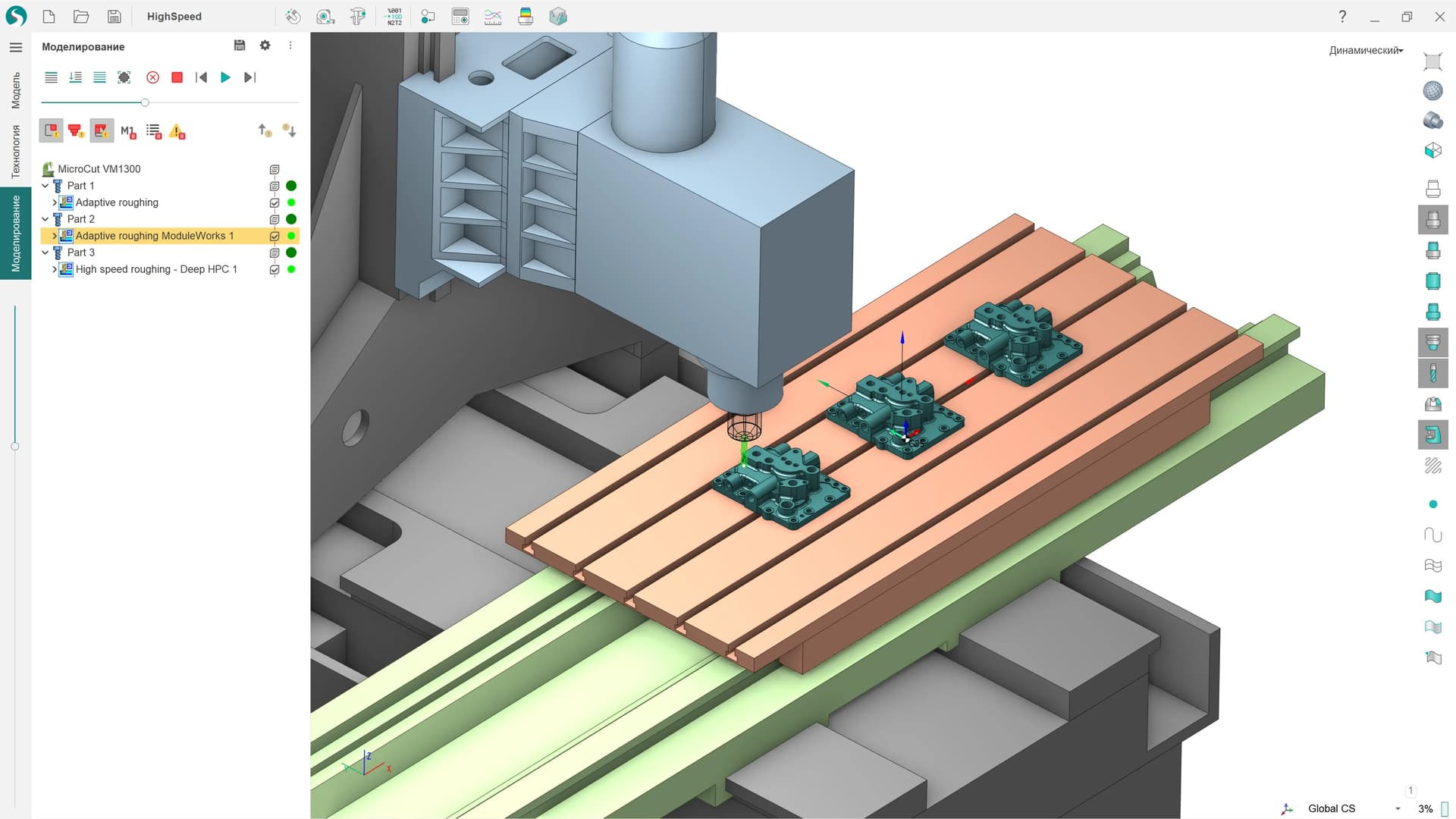Click the step-to-next-operation skip forward icon
Screen dimensions: 1456x819
pos(249,77)
